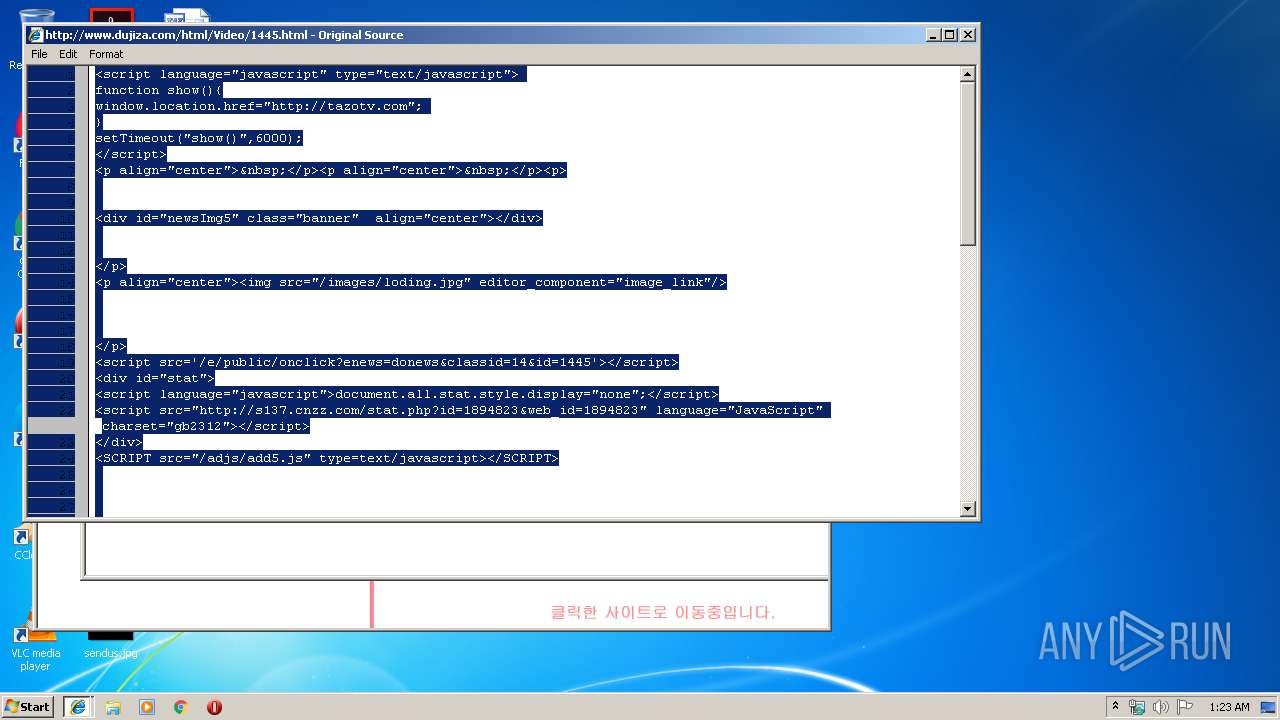Open the Edit menu
The width and height of the screenshot is (1280, 720).
tap(68, 54)
